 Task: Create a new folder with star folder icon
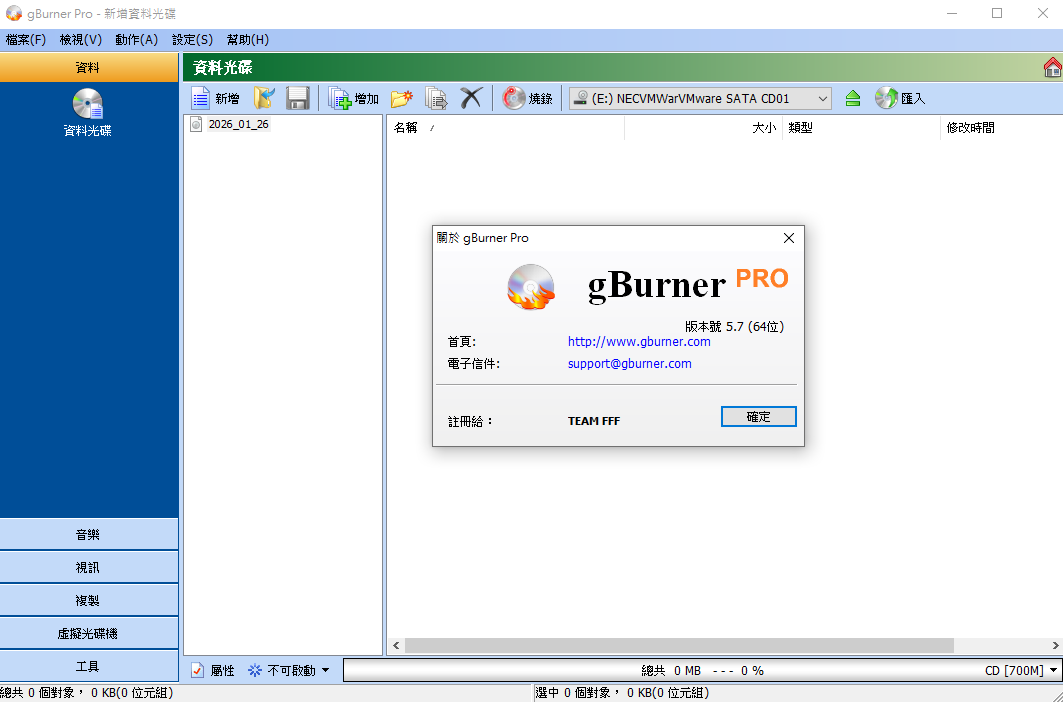coord(402,98)
